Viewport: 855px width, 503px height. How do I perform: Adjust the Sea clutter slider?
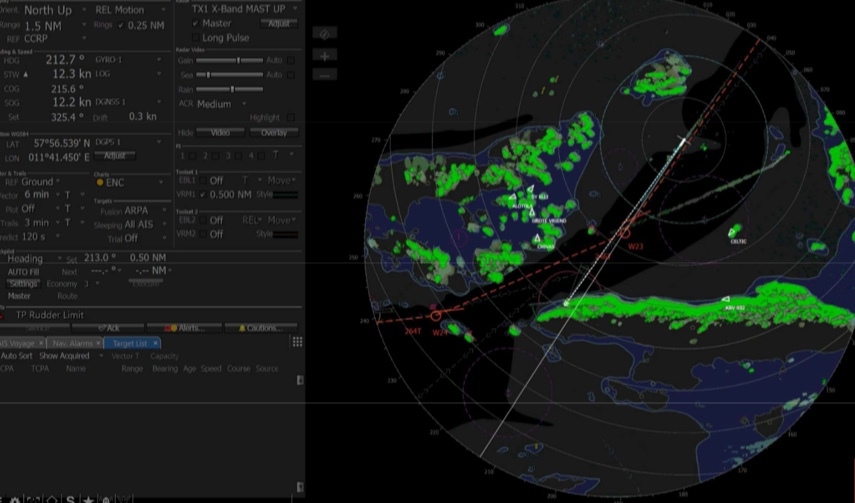230,75
